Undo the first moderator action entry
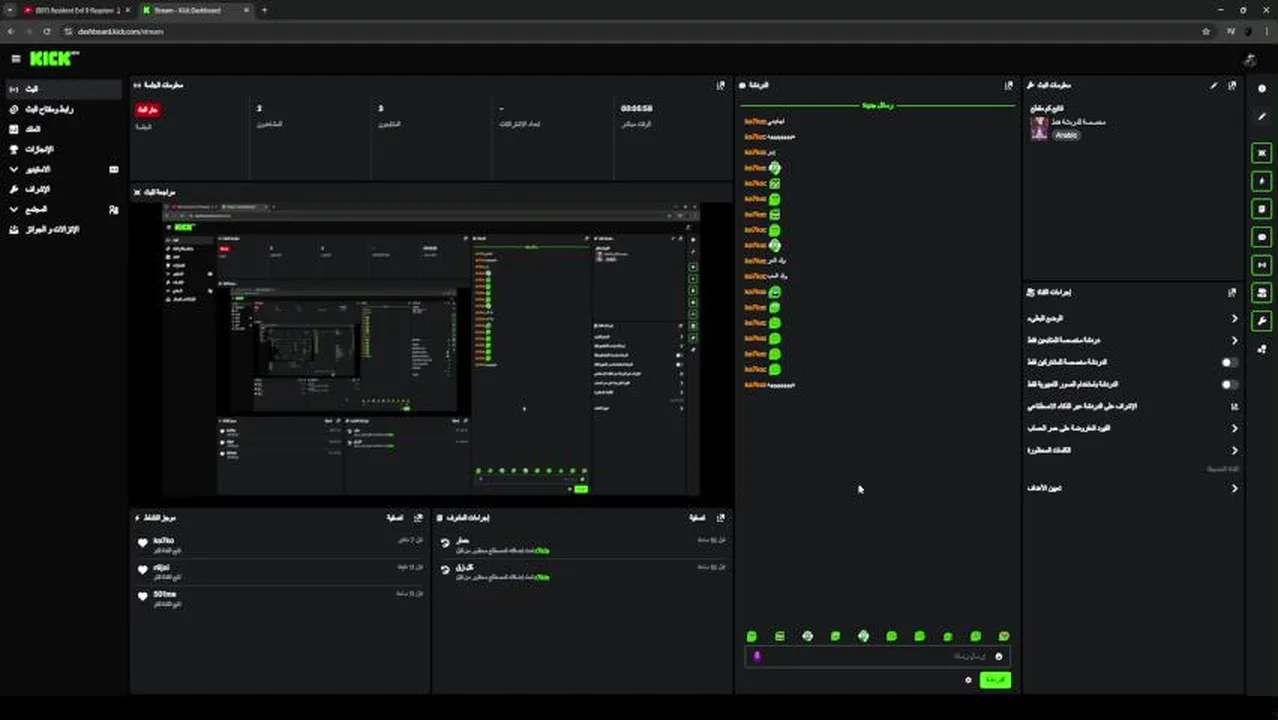The height and width of the screenshot is (720, 1278). 445,544
